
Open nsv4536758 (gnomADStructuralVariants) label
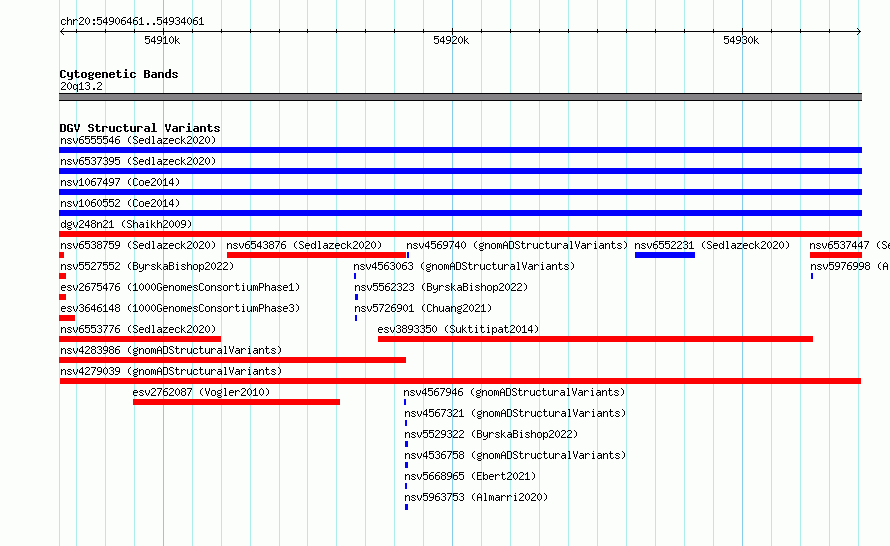pos(515,455)
